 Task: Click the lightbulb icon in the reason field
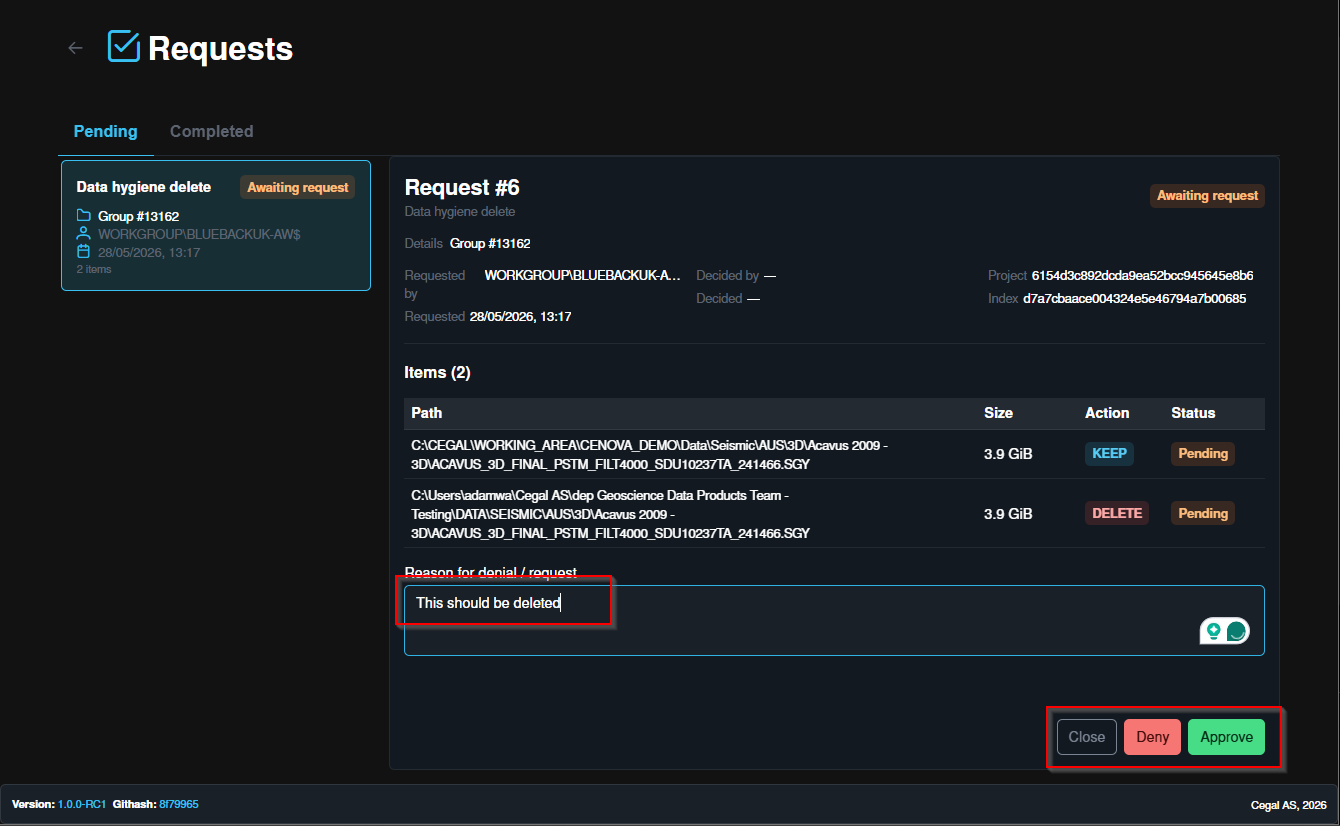pos(1213,631)
